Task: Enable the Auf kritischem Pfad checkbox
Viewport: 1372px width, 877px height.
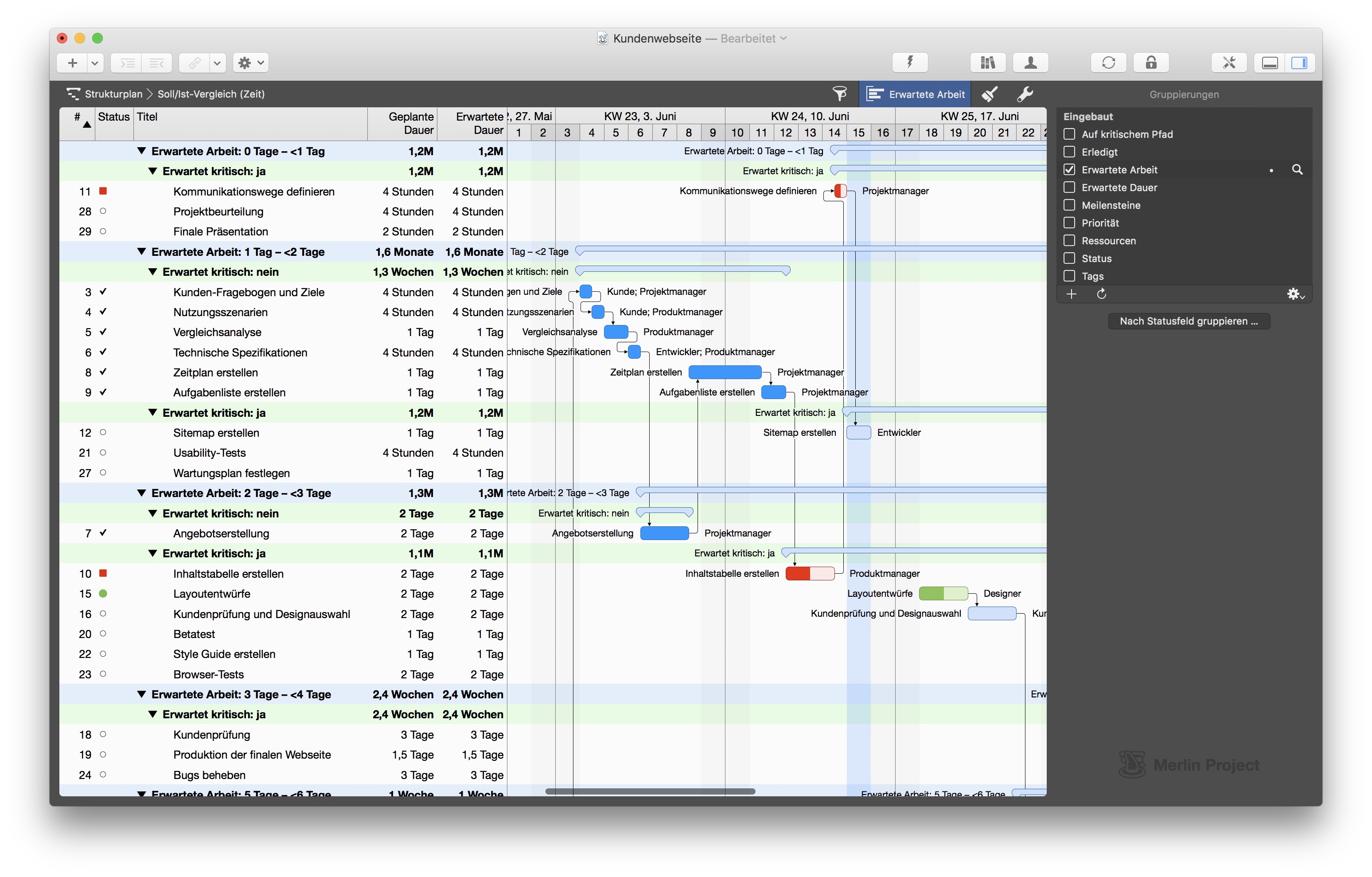Action: 1069,134
